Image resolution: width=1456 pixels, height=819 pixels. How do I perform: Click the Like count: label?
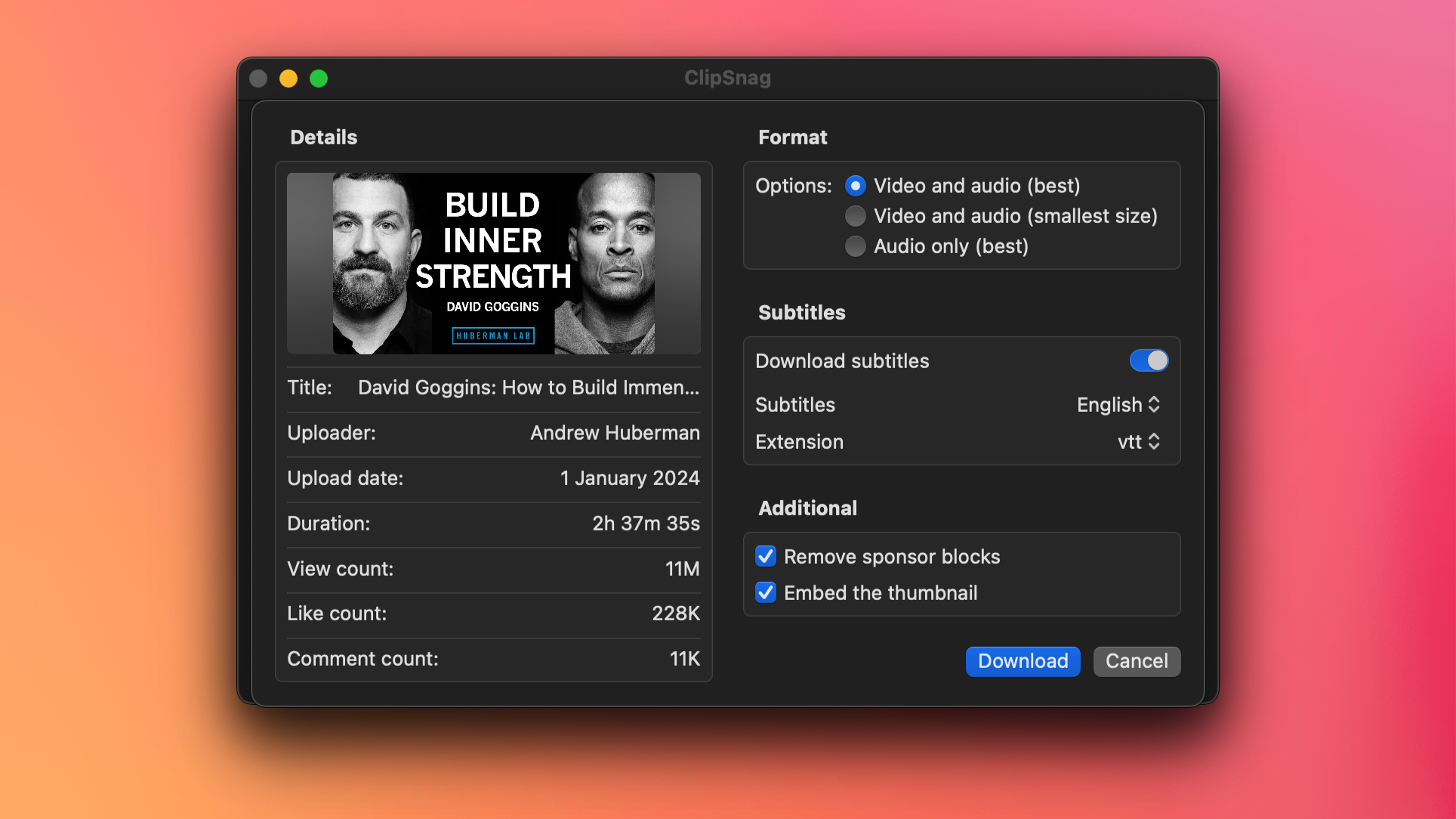pos(337,613)
